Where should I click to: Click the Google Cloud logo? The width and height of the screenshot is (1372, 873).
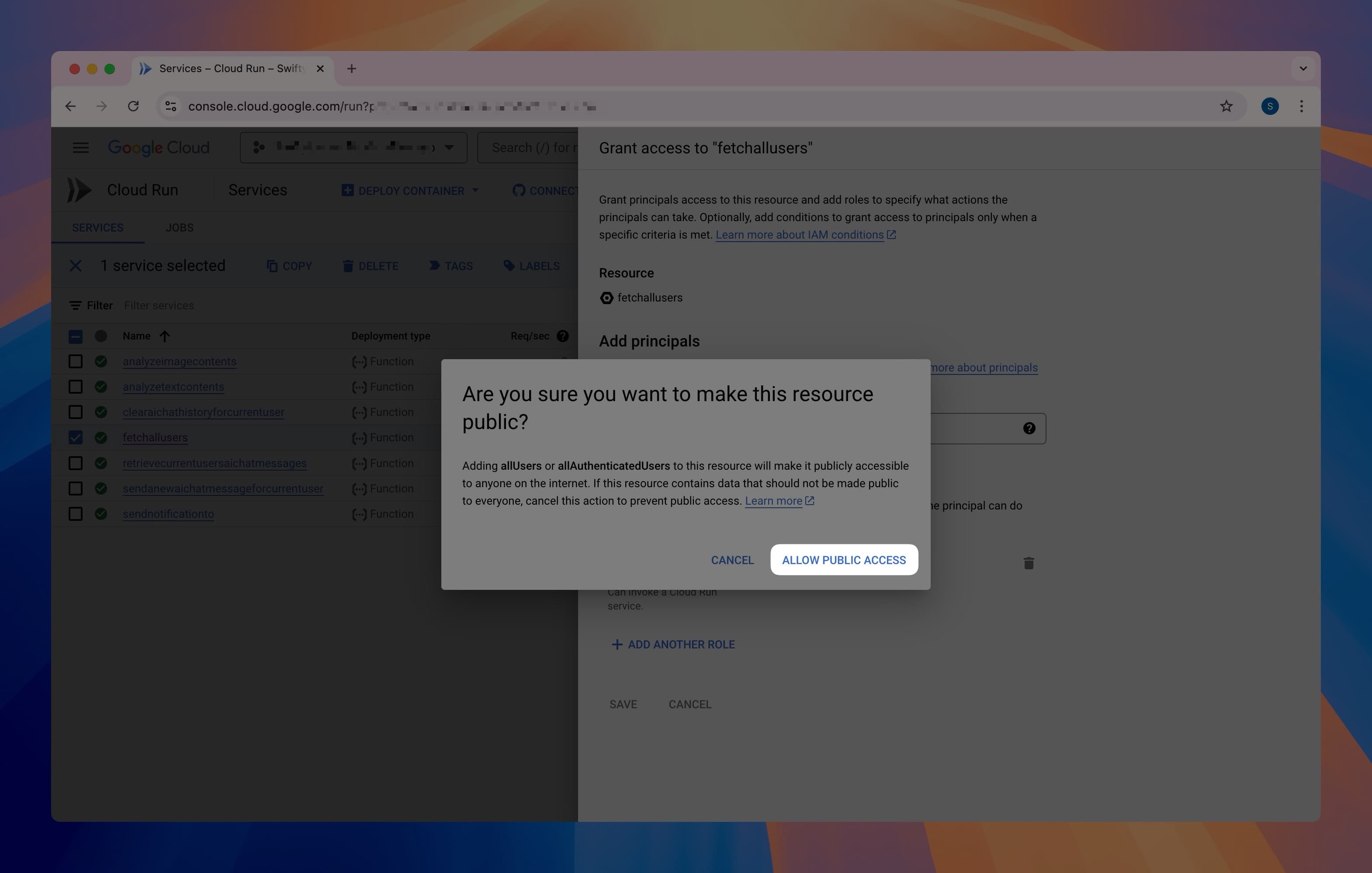[159, 148]
